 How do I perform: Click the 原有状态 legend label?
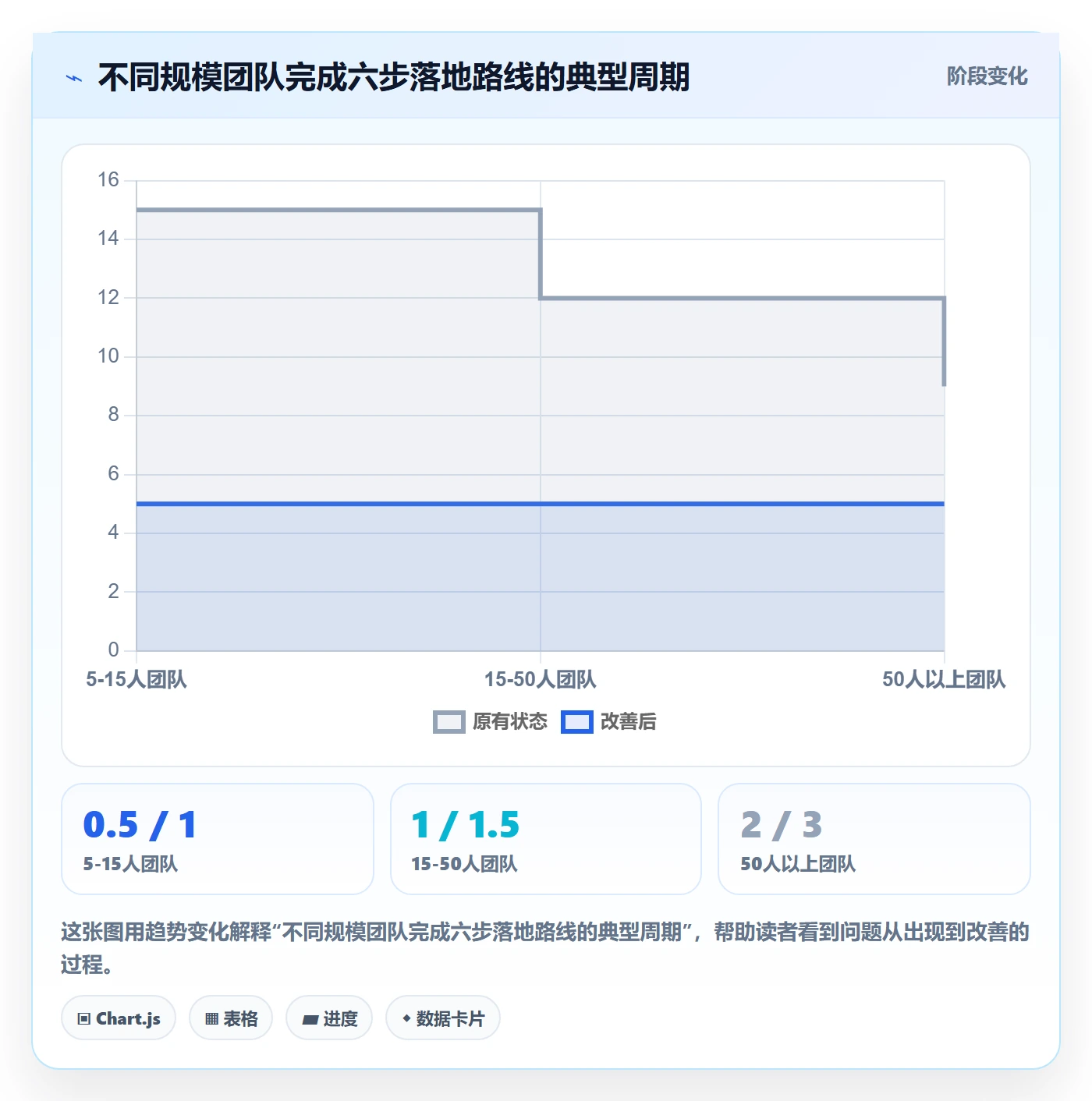pyautogui.click(x=510, y=722)
